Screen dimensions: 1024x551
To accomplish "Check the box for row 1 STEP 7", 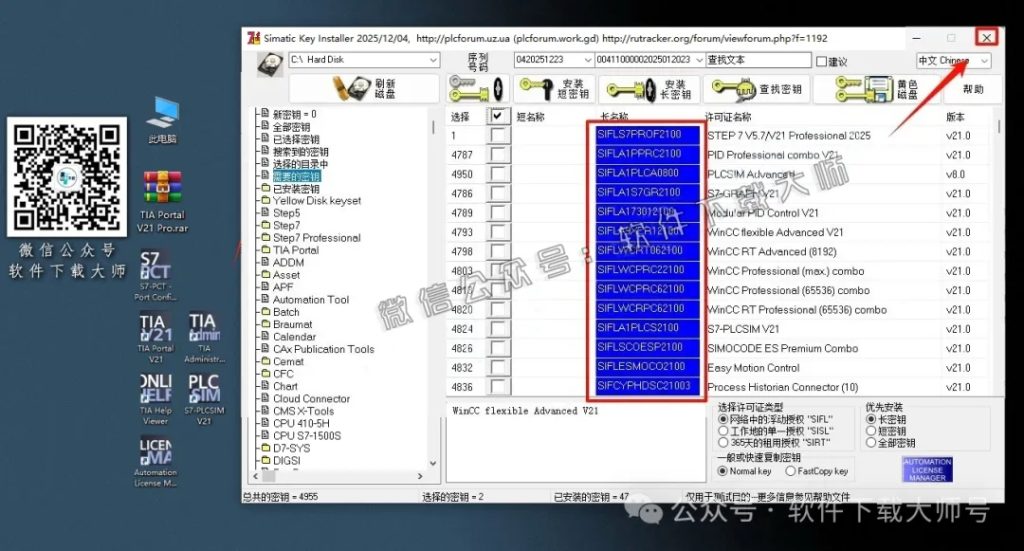I will [498, 135].
